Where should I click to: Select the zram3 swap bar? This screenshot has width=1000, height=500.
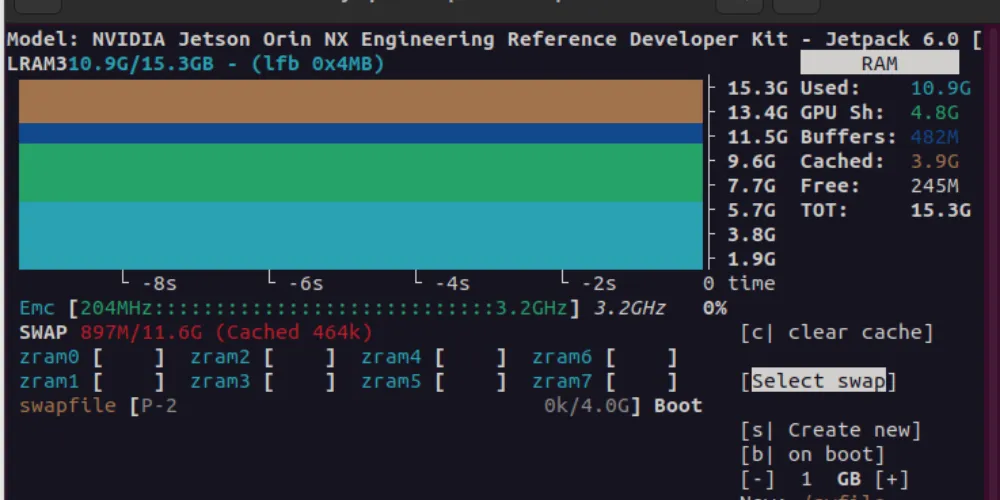pyautogui.click(x=300, y=381)
